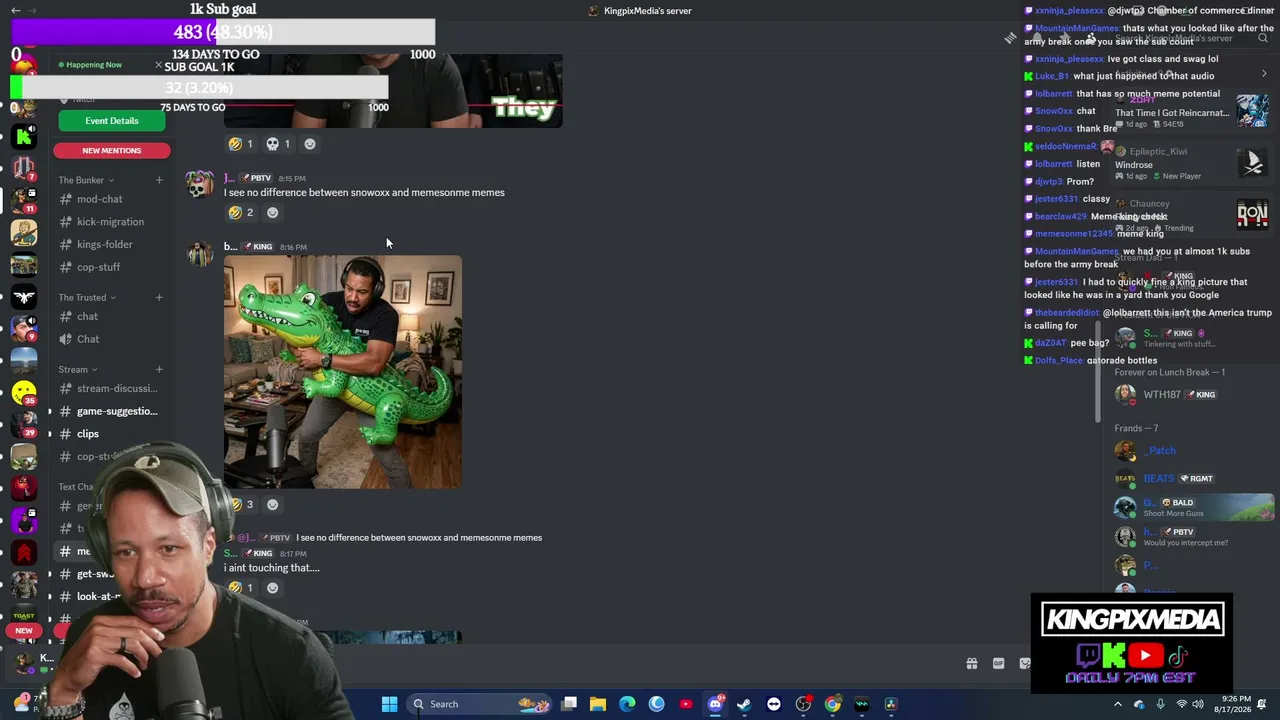Jump to New Mentions

(x=112, y=150)
